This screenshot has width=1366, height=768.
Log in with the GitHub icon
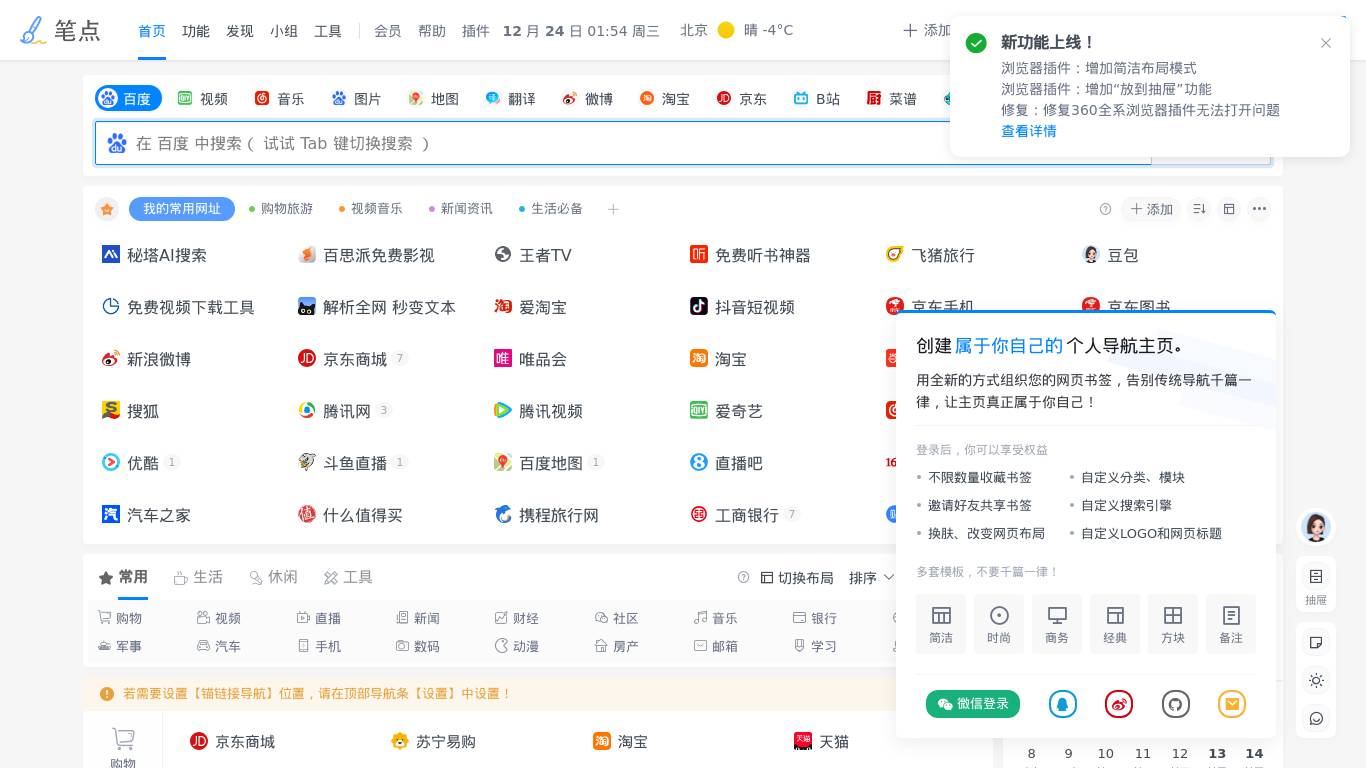coord(1176,704)
